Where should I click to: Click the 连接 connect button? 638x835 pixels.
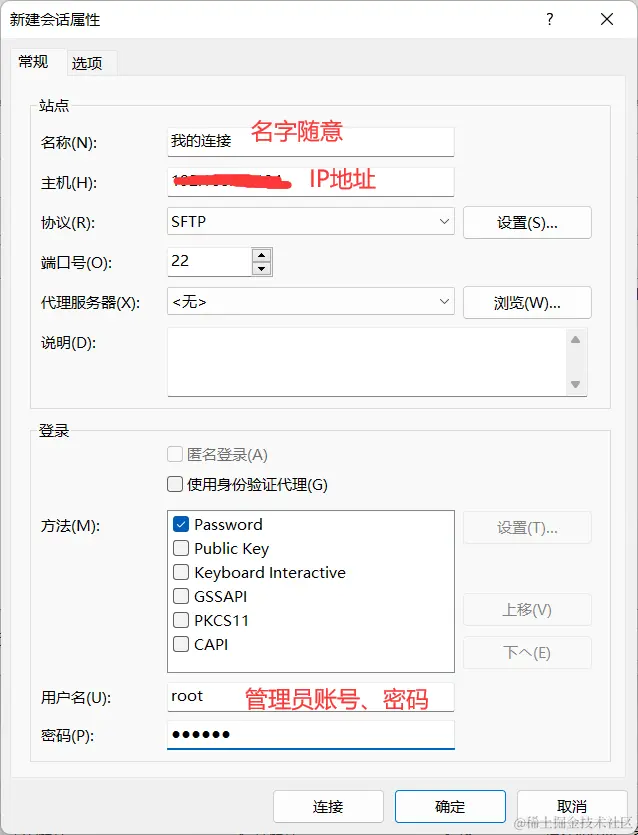328,807
